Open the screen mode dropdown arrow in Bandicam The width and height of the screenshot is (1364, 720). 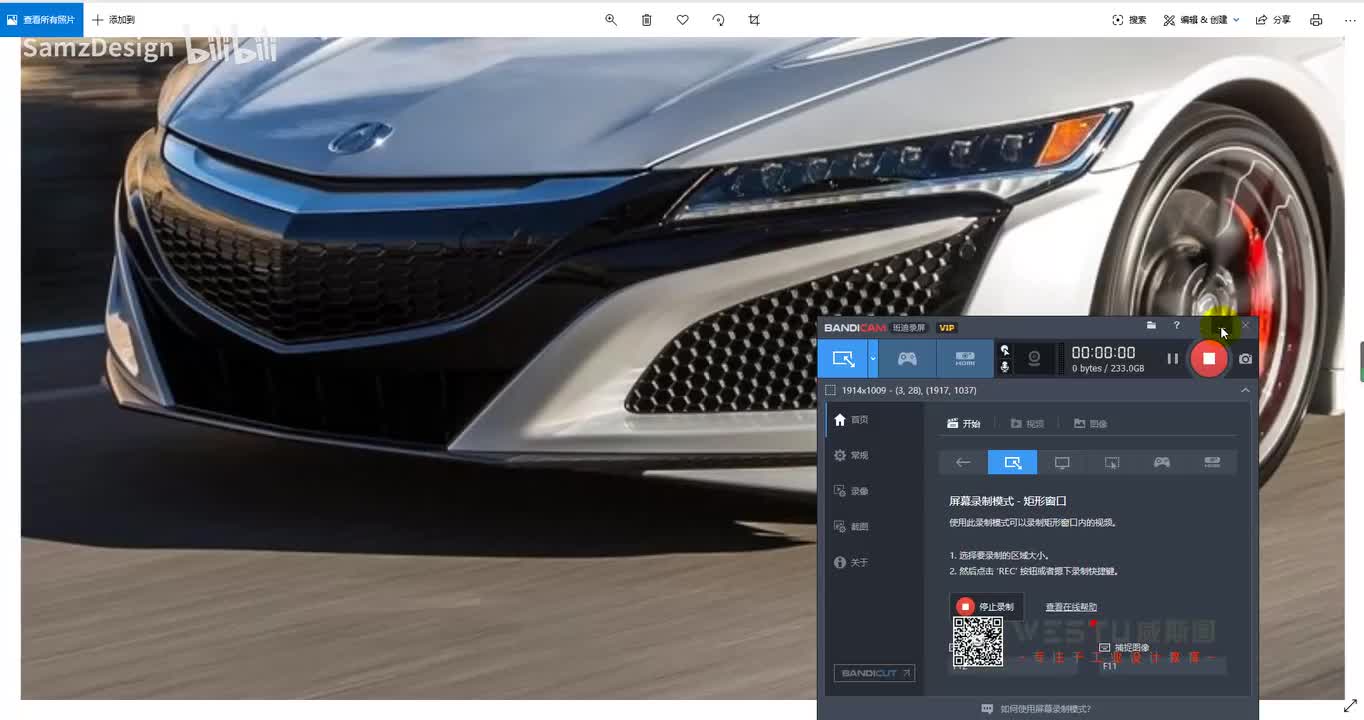(873, 358)
